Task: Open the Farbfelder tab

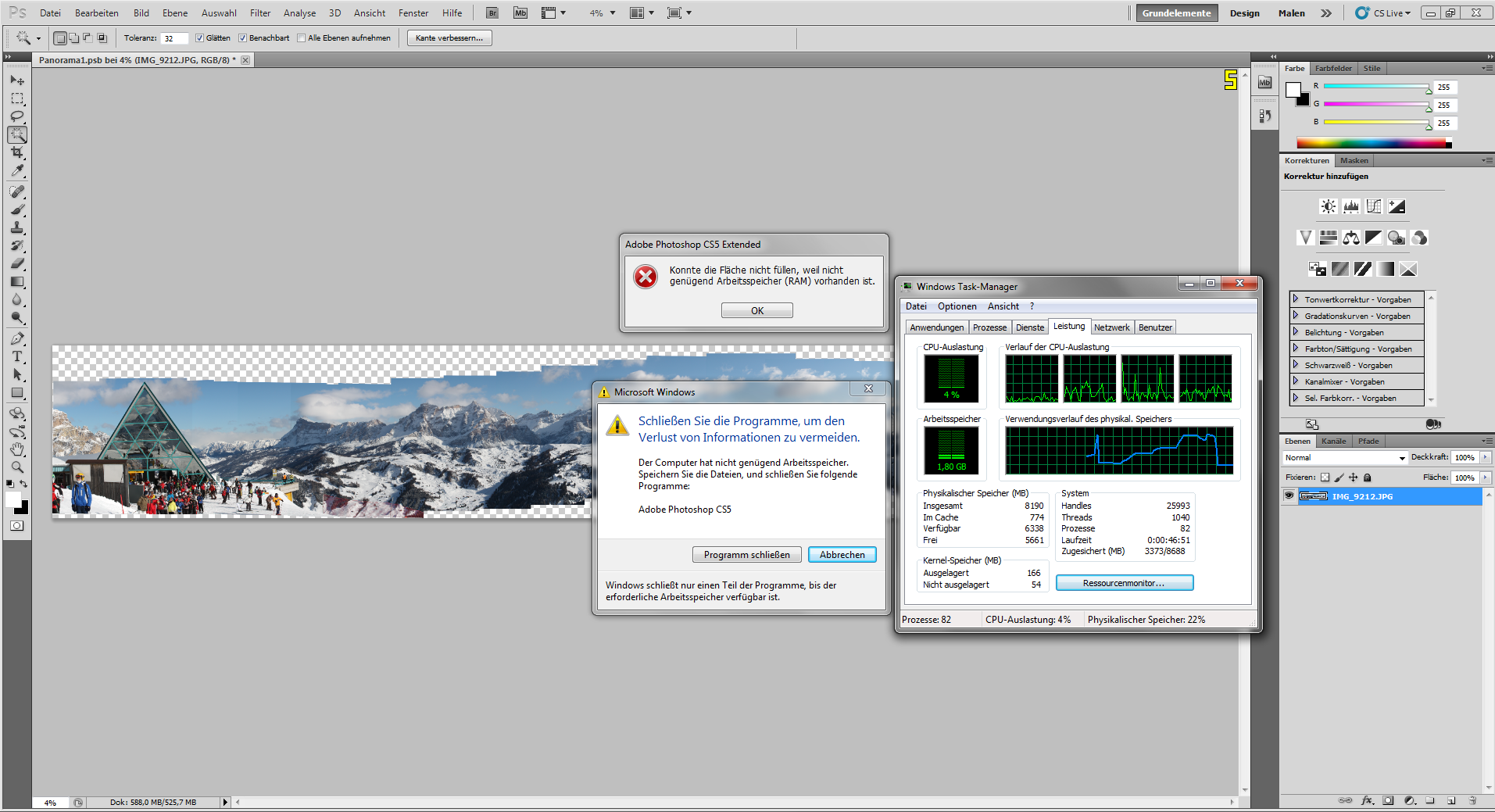Action: click(x=1333, y=68)
